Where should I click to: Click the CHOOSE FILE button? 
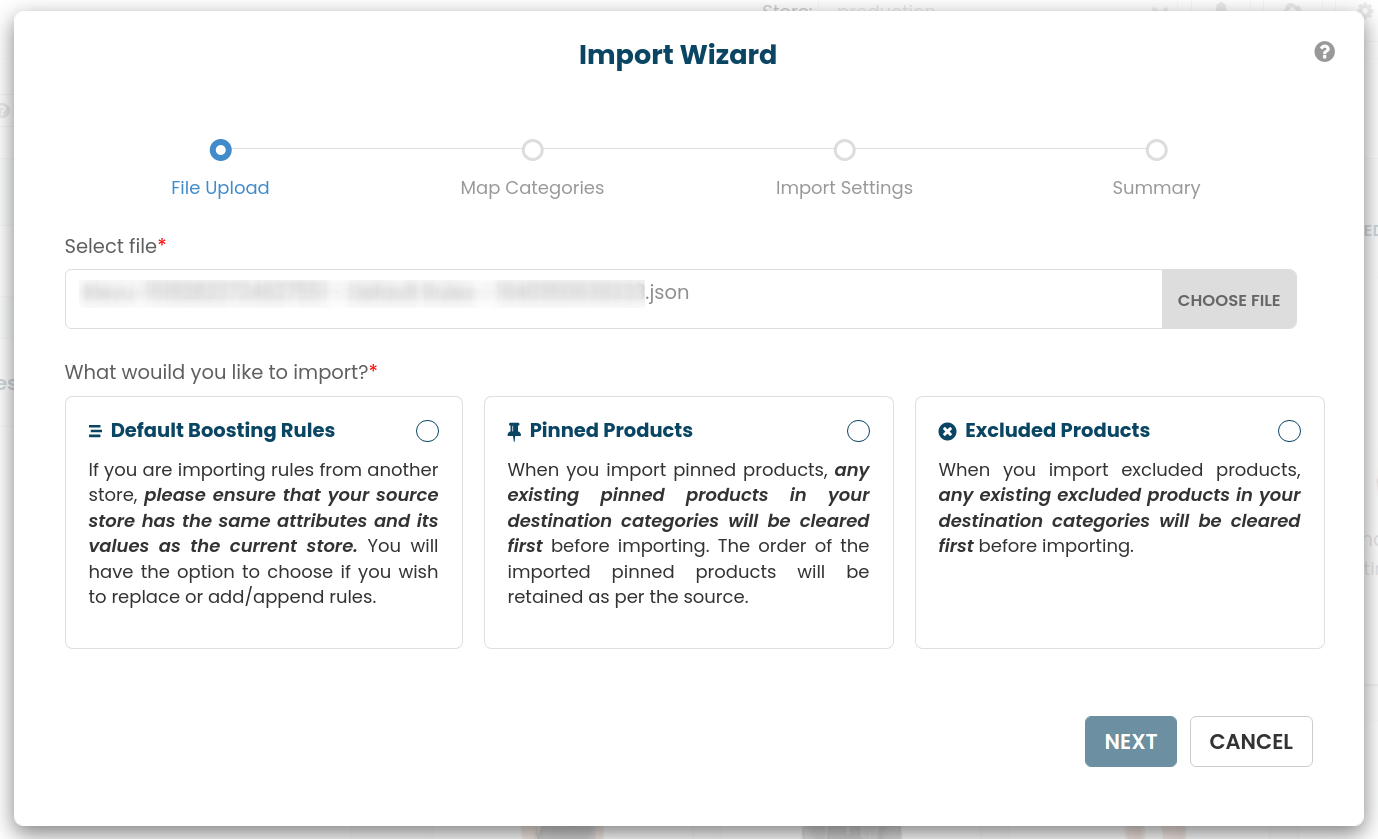click(1228, 300)
